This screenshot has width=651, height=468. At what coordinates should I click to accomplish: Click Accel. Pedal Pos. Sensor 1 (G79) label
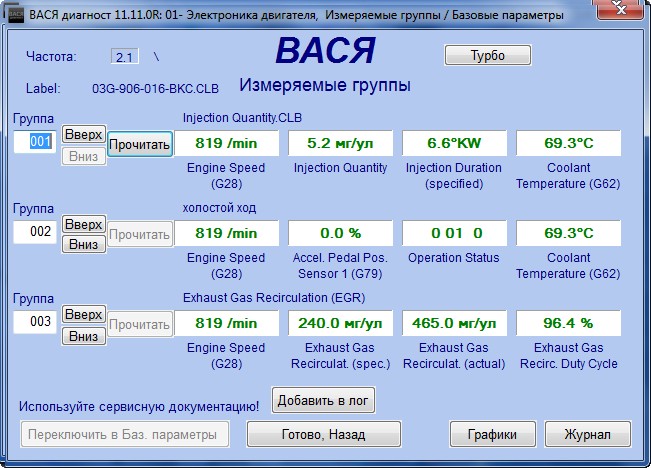point(340,266)
